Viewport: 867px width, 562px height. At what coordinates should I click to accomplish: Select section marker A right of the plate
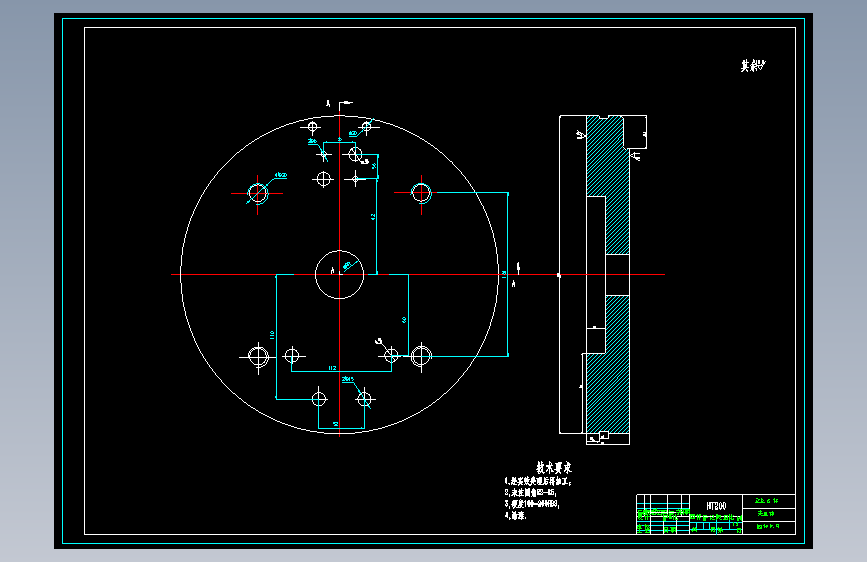(514, 284)
